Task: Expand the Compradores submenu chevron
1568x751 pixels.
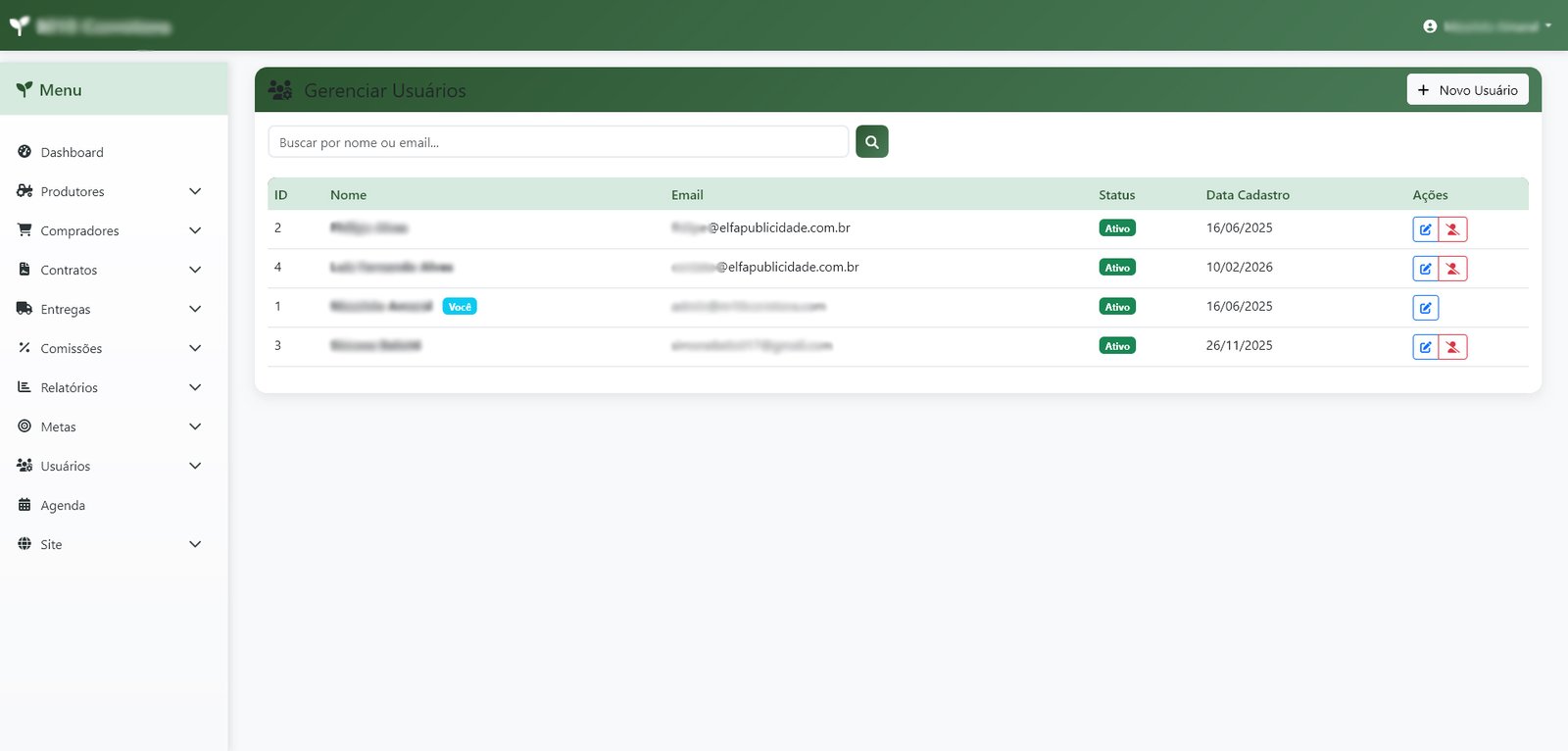Action: click(x=195, y=230)
